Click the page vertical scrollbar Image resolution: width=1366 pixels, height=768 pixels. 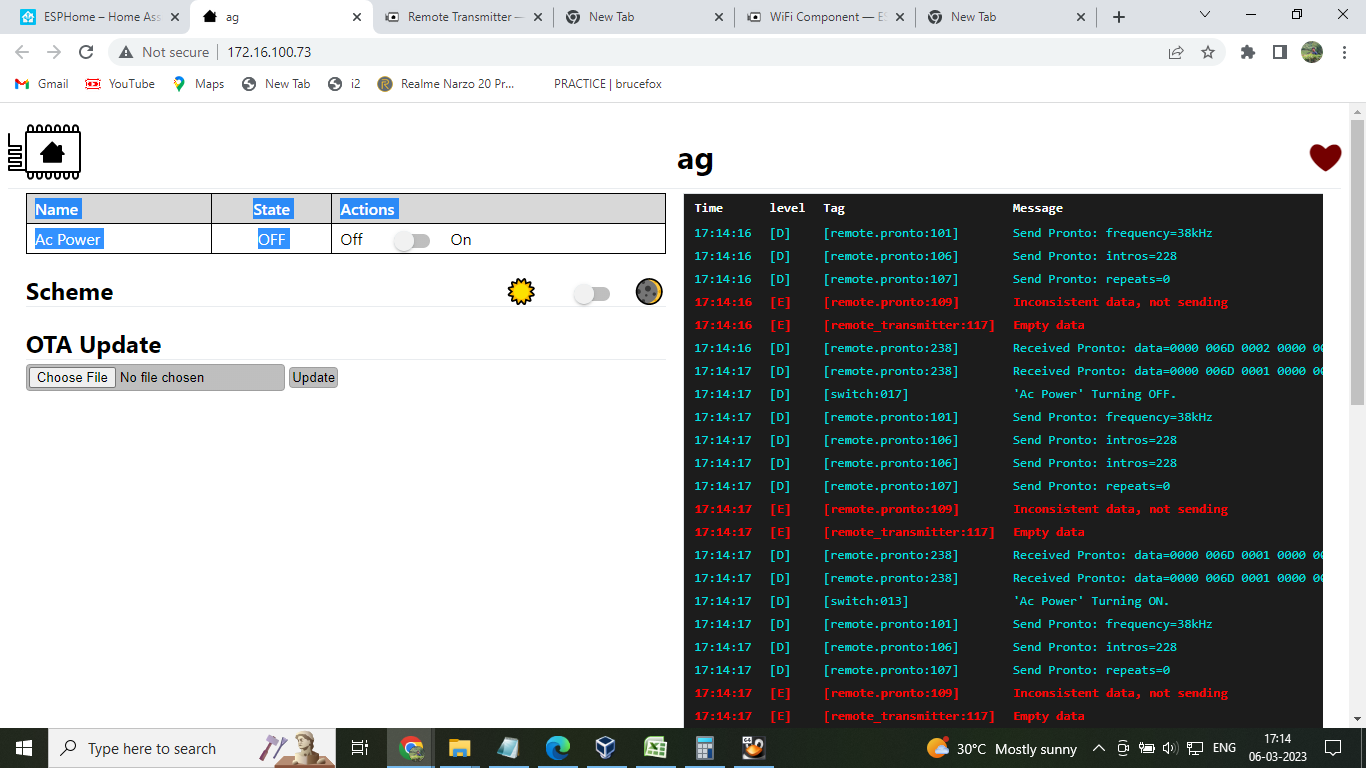pyautogui.click(x=1357, y=260)
